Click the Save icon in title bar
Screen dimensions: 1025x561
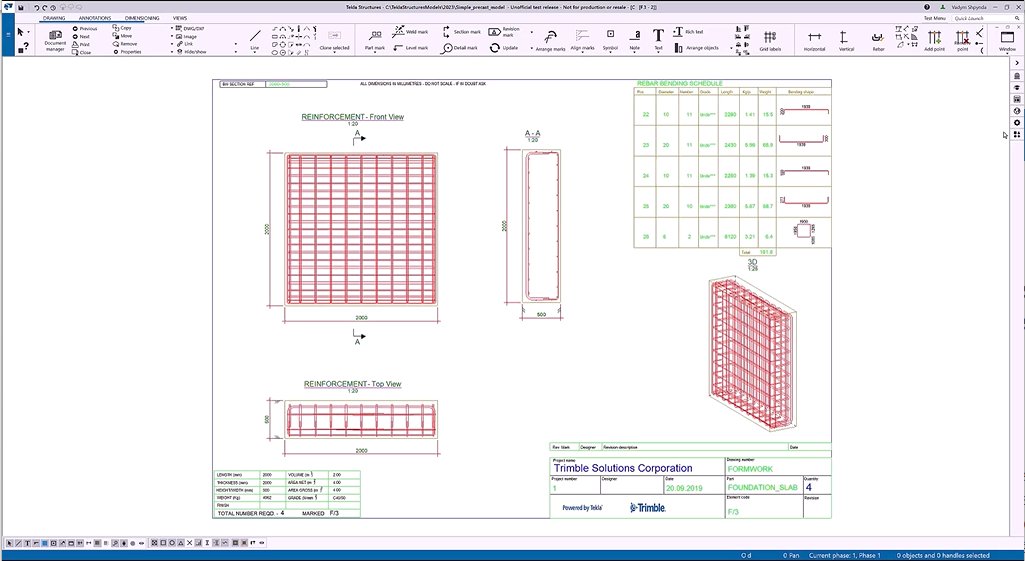click(x=21, y=7)
